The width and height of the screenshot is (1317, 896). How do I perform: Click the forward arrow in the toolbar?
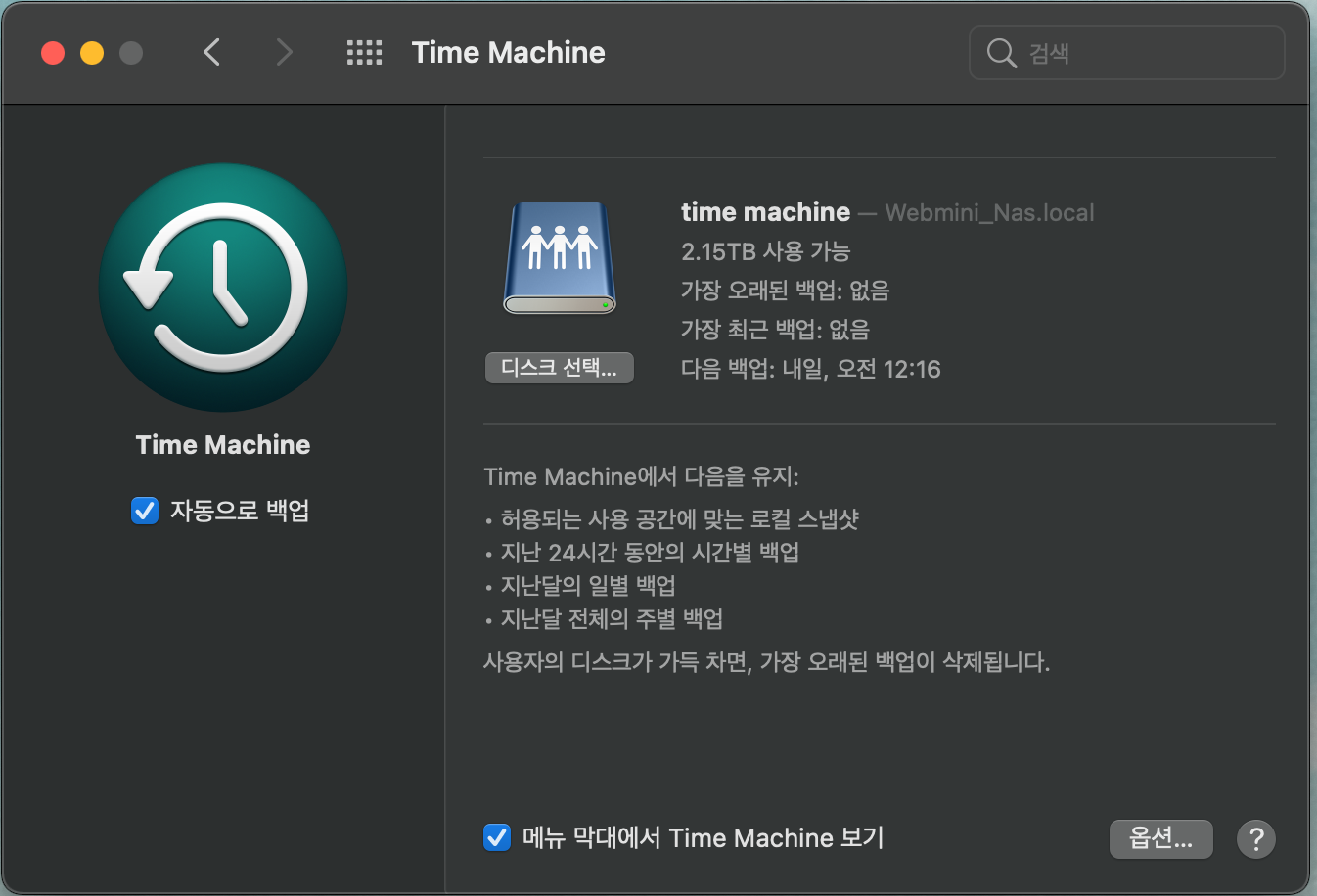point(284,52)
